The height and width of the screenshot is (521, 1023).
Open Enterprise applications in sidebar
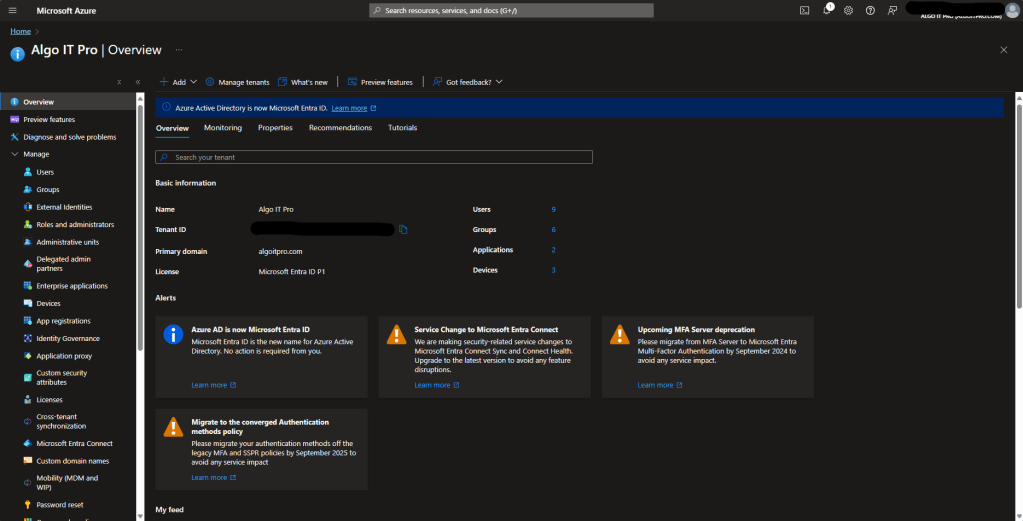[71, 286]
